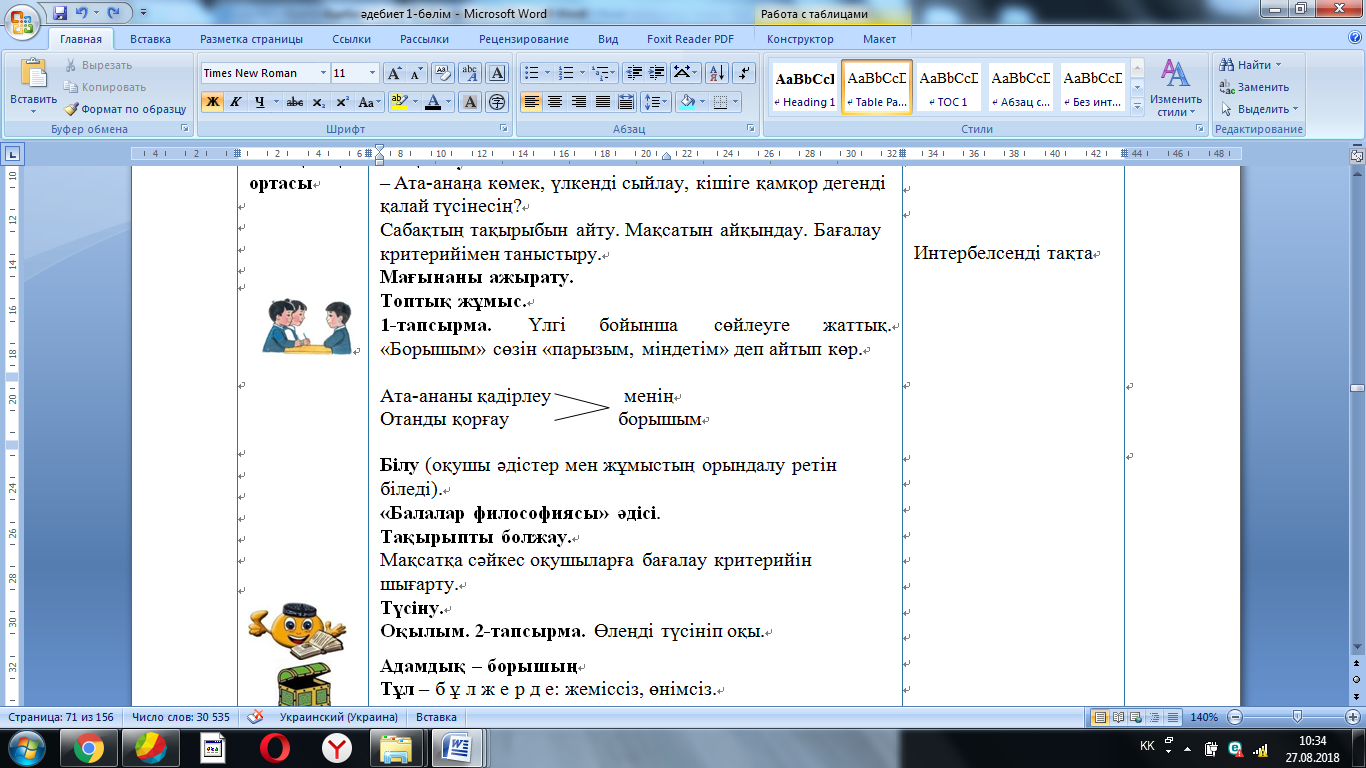Toggle Вставка insert mode in status bar

[436, 717]
